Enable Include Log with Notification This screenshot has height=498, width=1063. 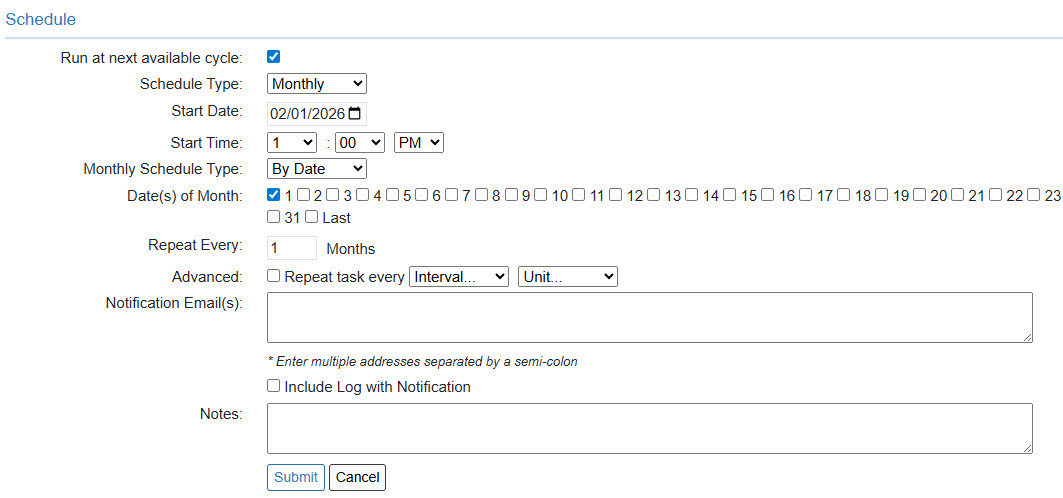[x=274, y=386]
